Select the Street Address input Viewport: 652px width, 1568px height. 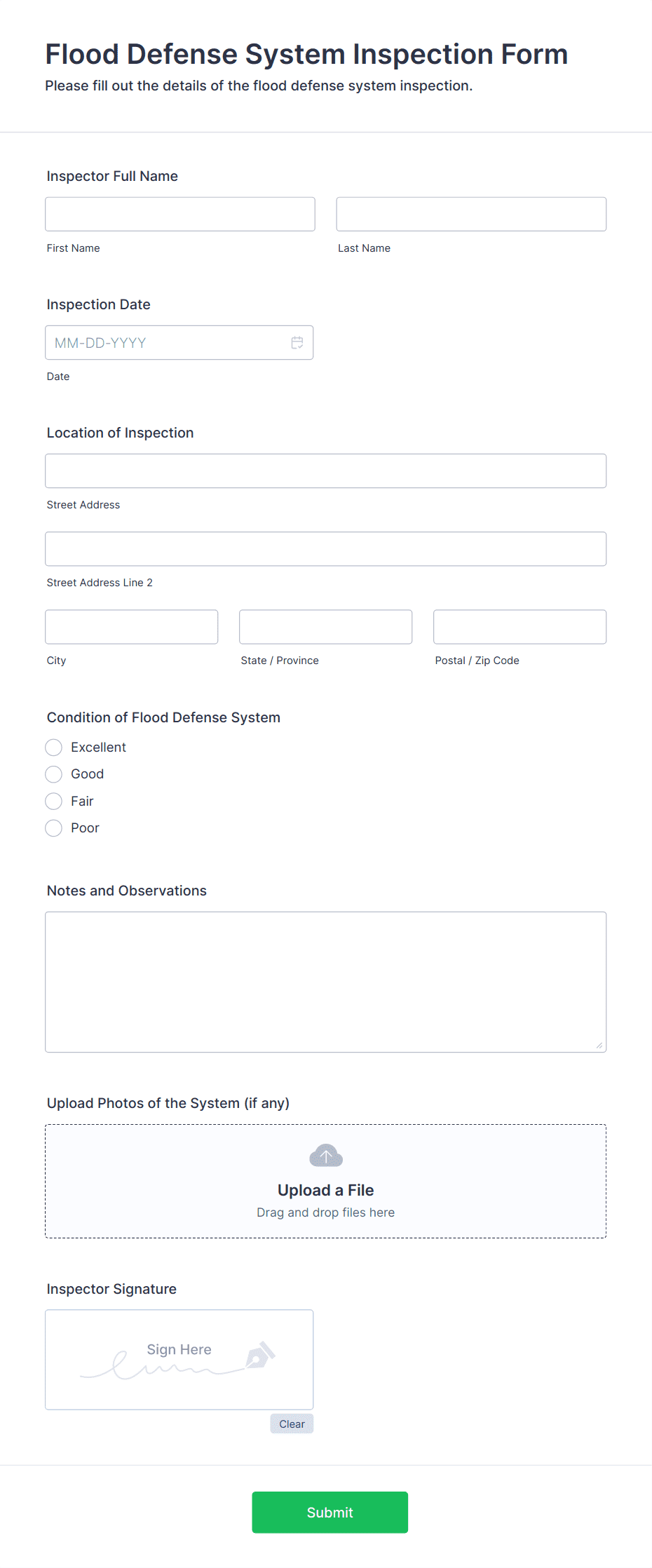(326, 471)
